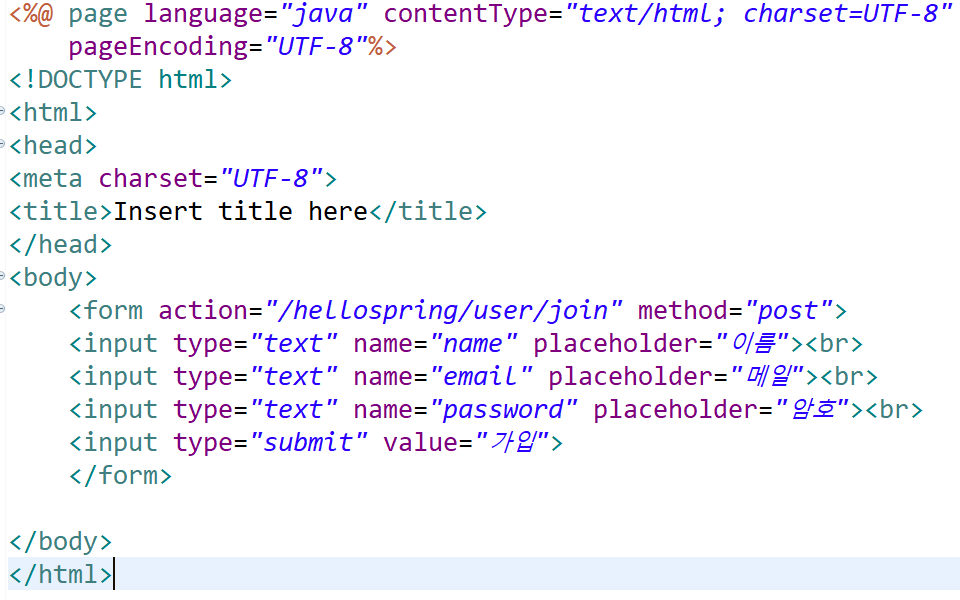
Task: Collapse the body tag fold marker
Action: (x=2, y=276)
